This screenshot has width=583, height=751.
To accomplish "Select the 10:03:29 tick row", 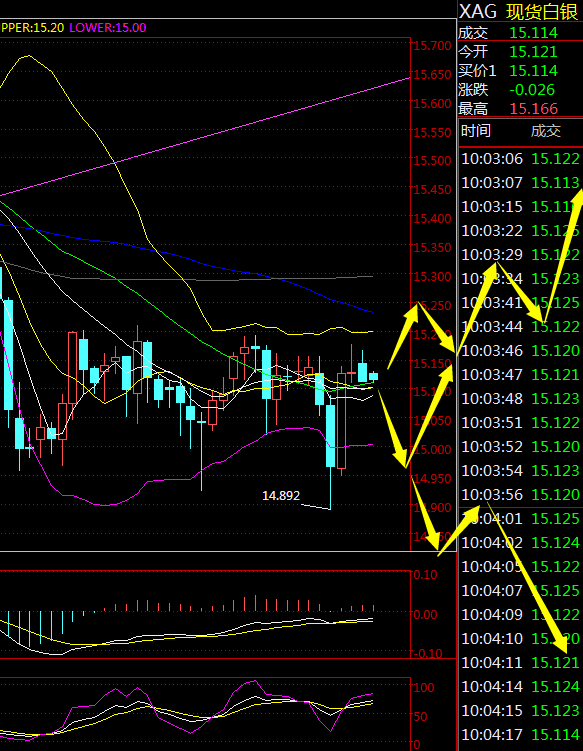I will pyautogui.click(x=520, y=255).
